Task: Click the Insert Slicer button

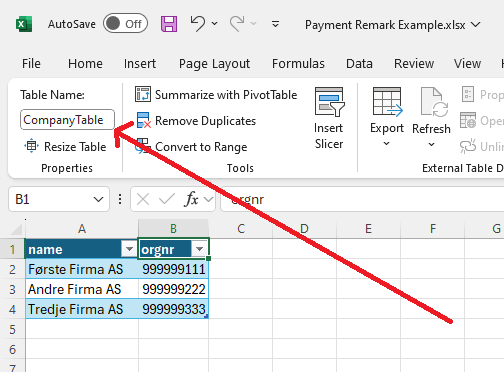Action: pyautogui.click(x=329, y=118)
